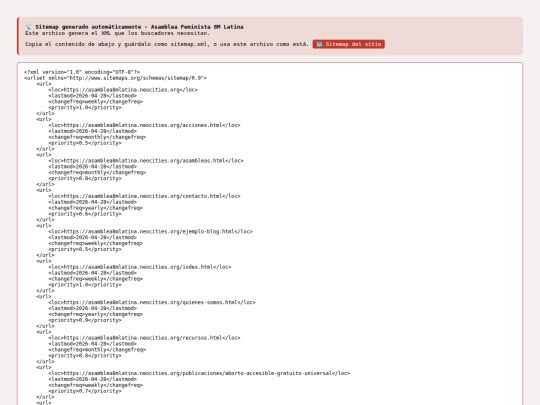
Task: Click the yearly changefreq under quienes-somos.html
Action: pyautogui.click(x=95, y=314)
